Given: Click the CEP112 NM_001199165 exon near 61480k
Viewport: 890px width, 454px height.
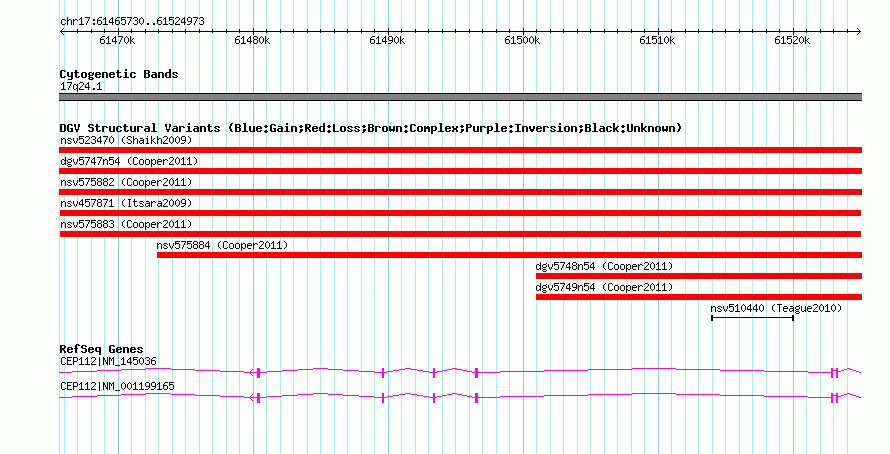Looking at the screenshot, I should [258, 398].
